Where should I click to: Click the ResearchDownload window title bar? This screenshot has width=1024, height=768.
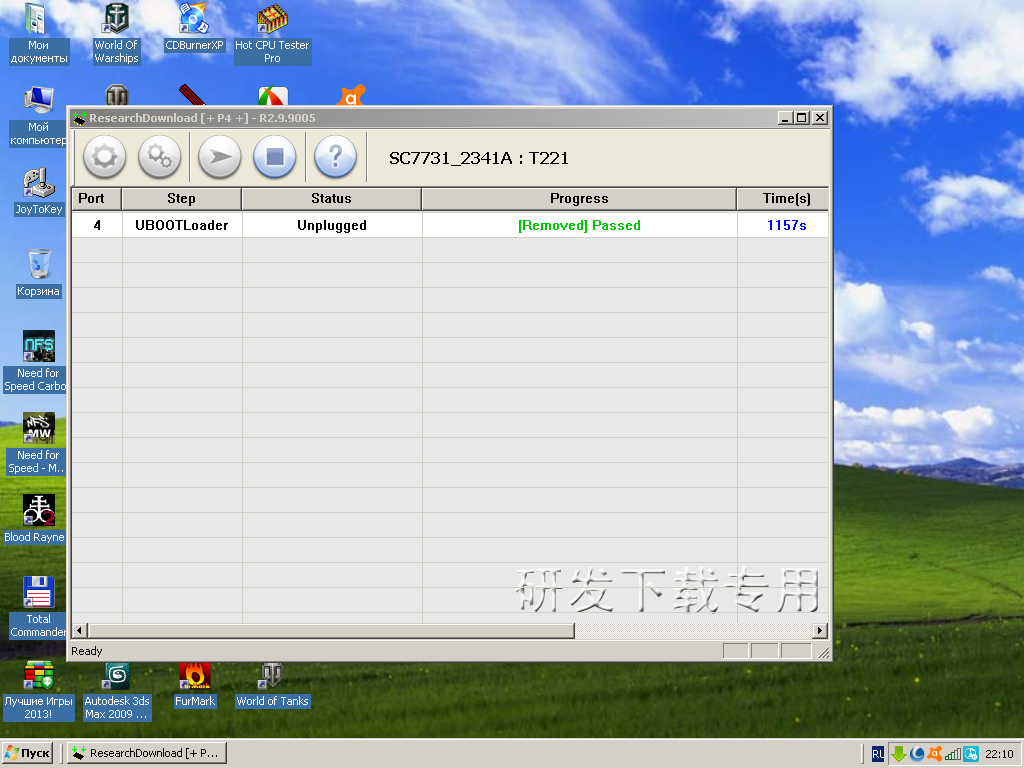click(424, 118)
